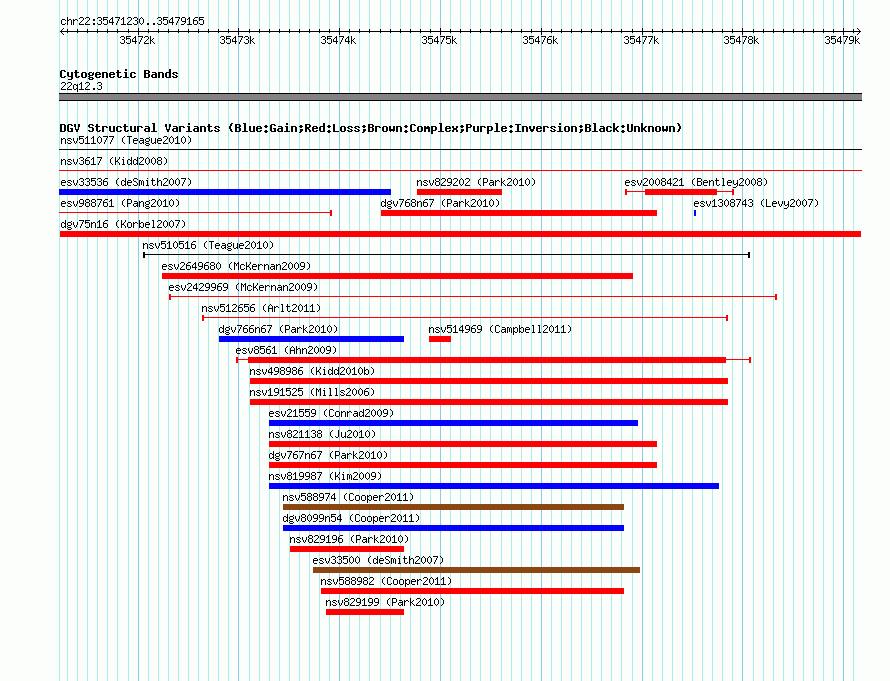Click the DGV Structural Variants track title
Screen dimensions: 890x681
[x=371, y=128]
